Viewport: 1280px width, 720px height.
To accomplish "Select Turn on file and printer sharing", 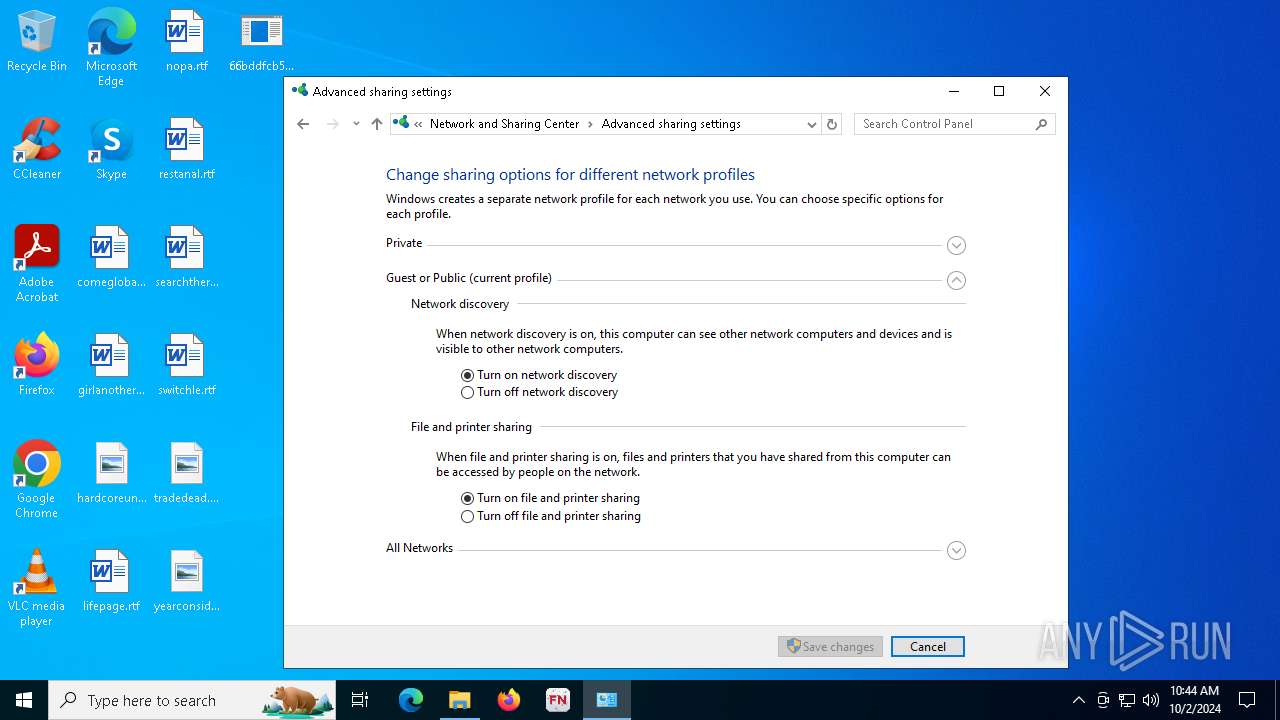I will [550, 498].
